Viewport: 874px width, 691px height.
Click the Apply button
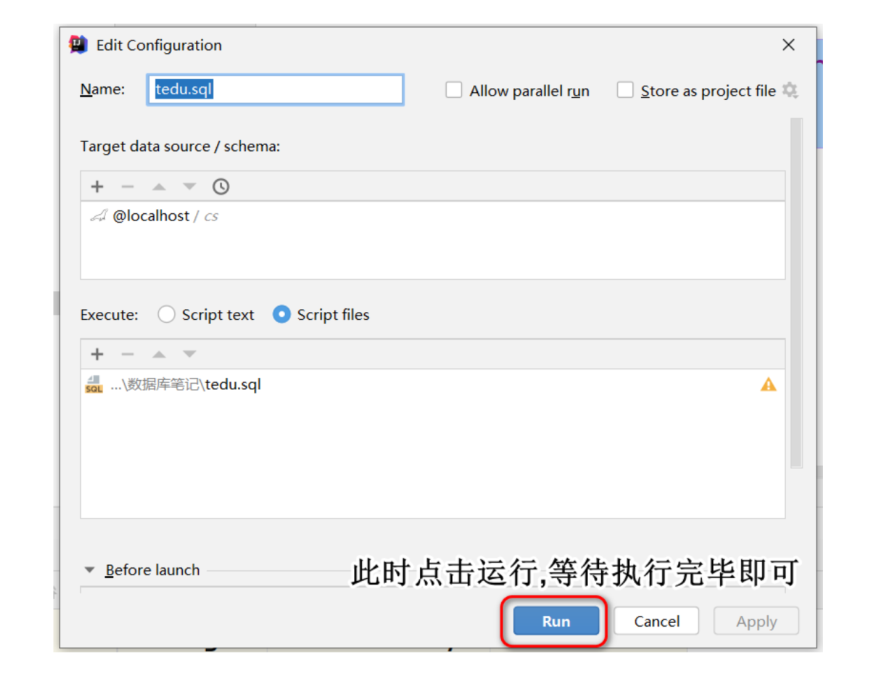[x=756, y=621]
